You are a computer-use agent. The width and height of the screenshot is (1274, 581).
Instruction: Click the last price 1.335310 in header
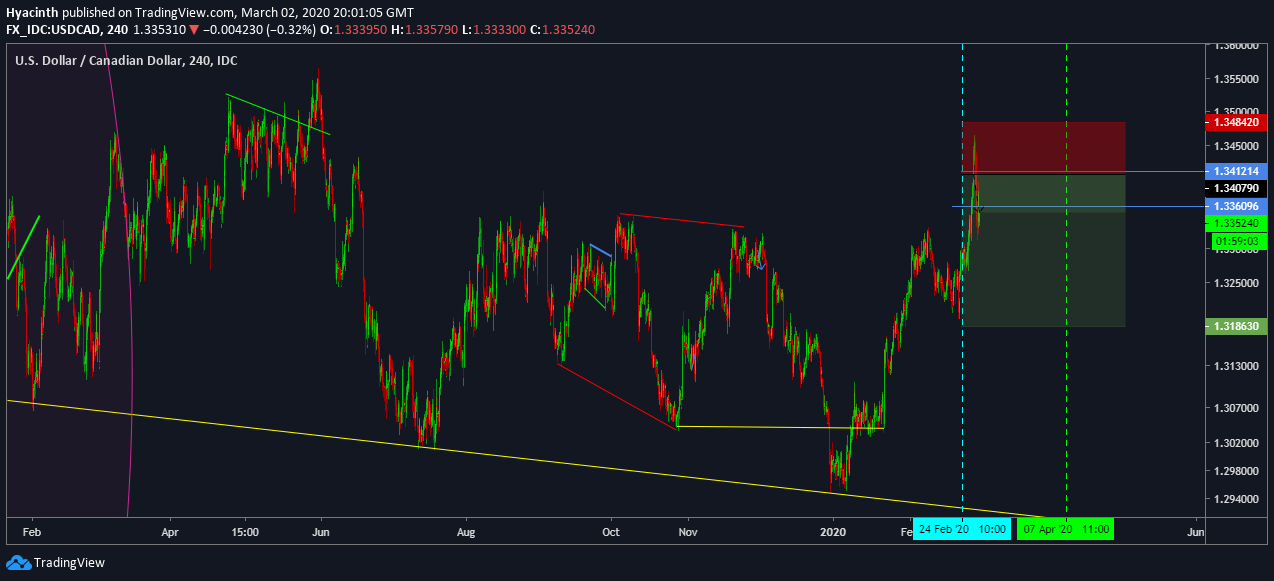[x=160, y=30]
